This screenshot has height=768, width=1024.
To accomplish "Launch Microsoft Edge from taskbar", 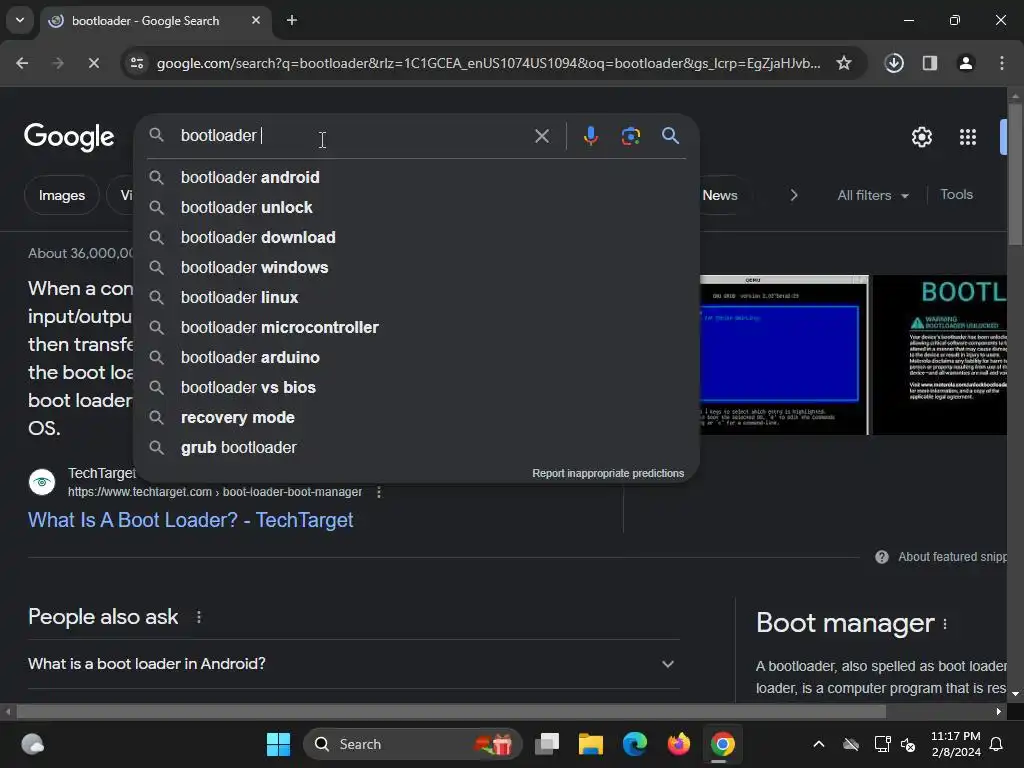I will (634, 744).
